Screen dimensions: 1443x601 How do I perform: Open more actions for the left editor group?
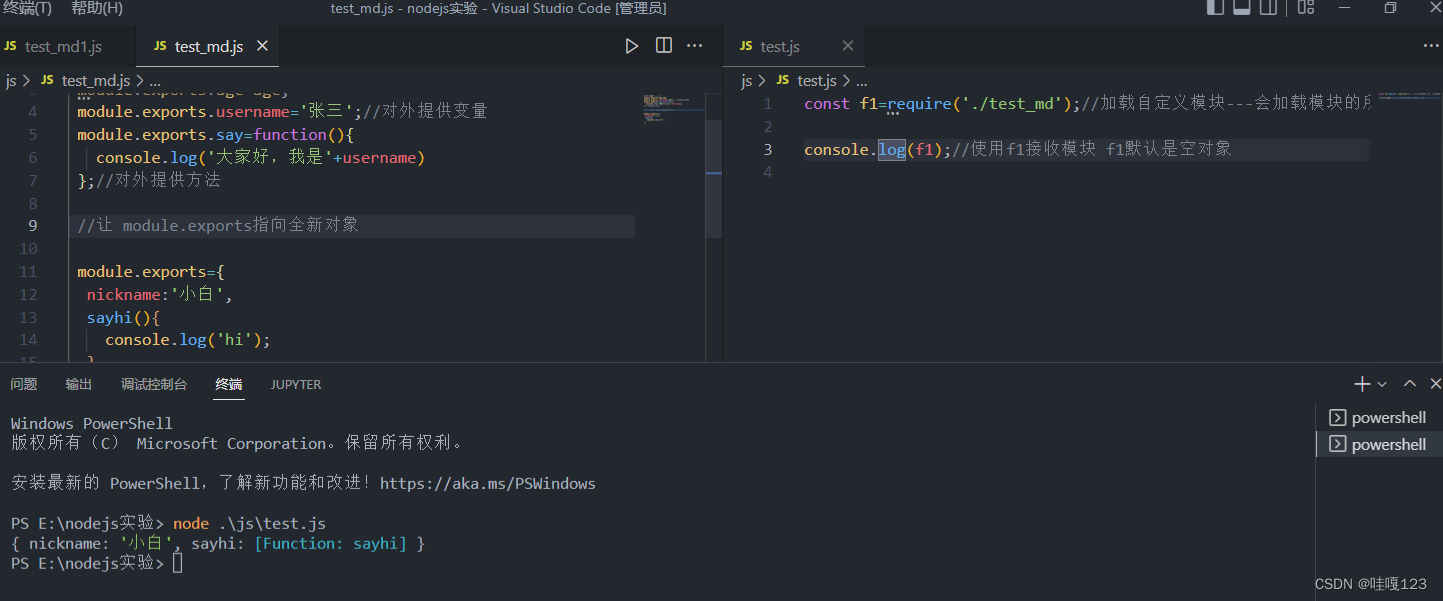pos(695,46)
